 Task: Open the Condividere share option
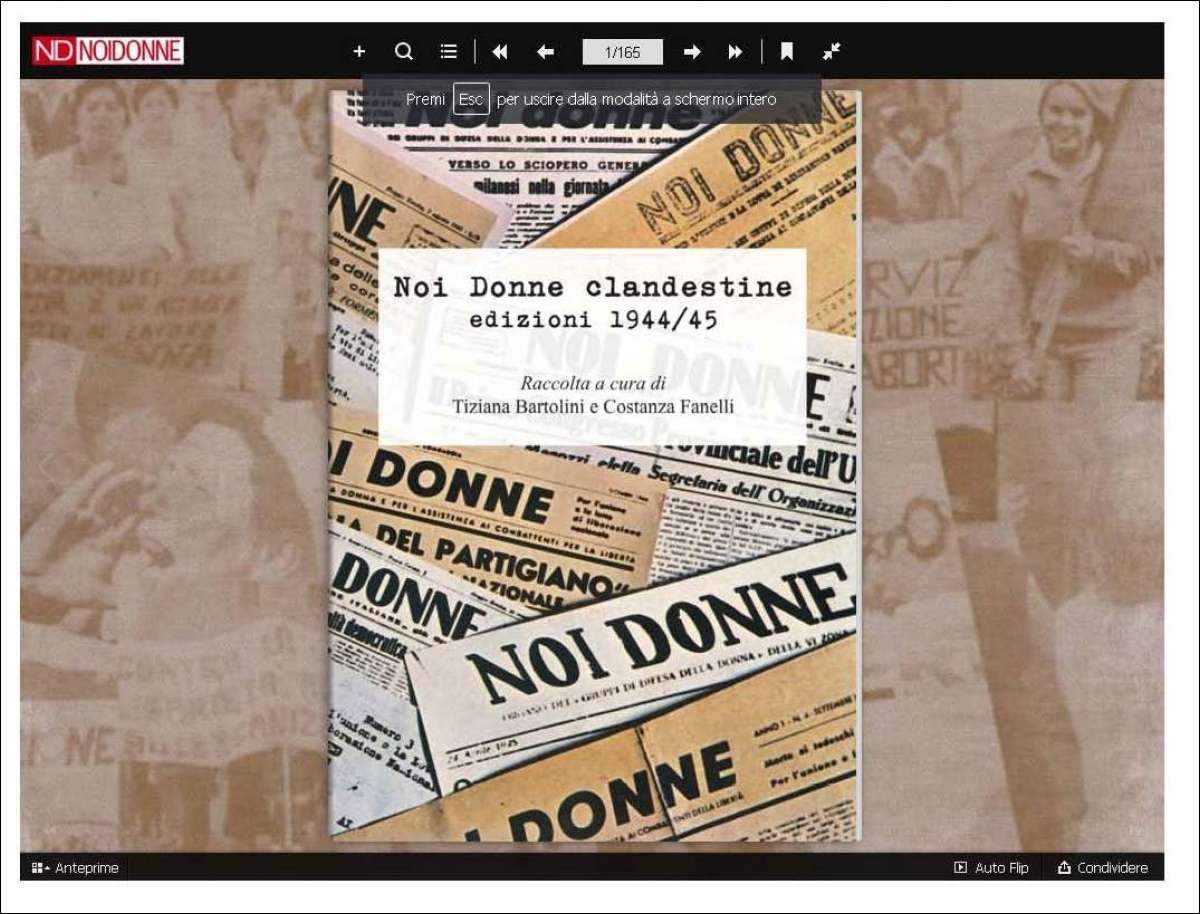[x=1103, y=868]
